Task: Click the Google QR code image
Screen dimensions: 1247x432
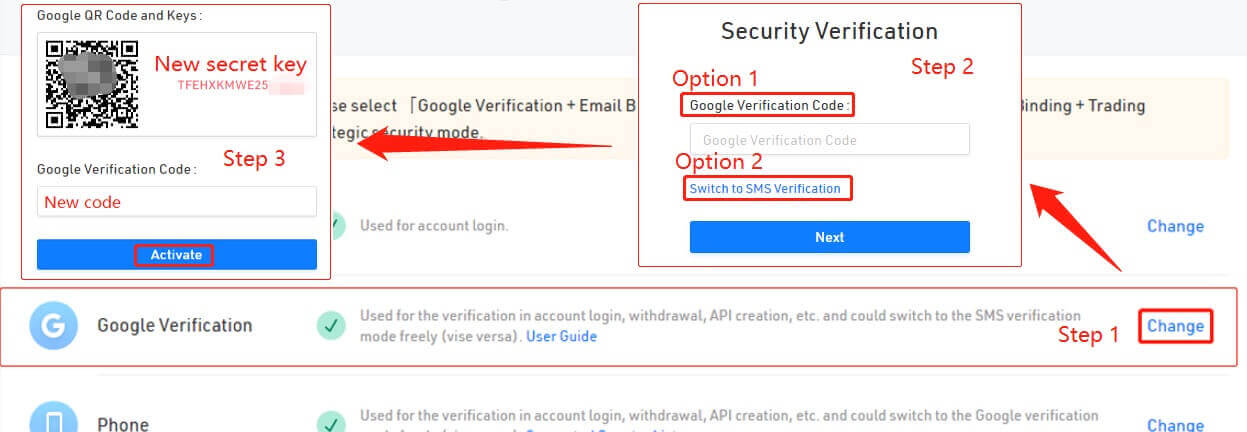Action: 91,84
